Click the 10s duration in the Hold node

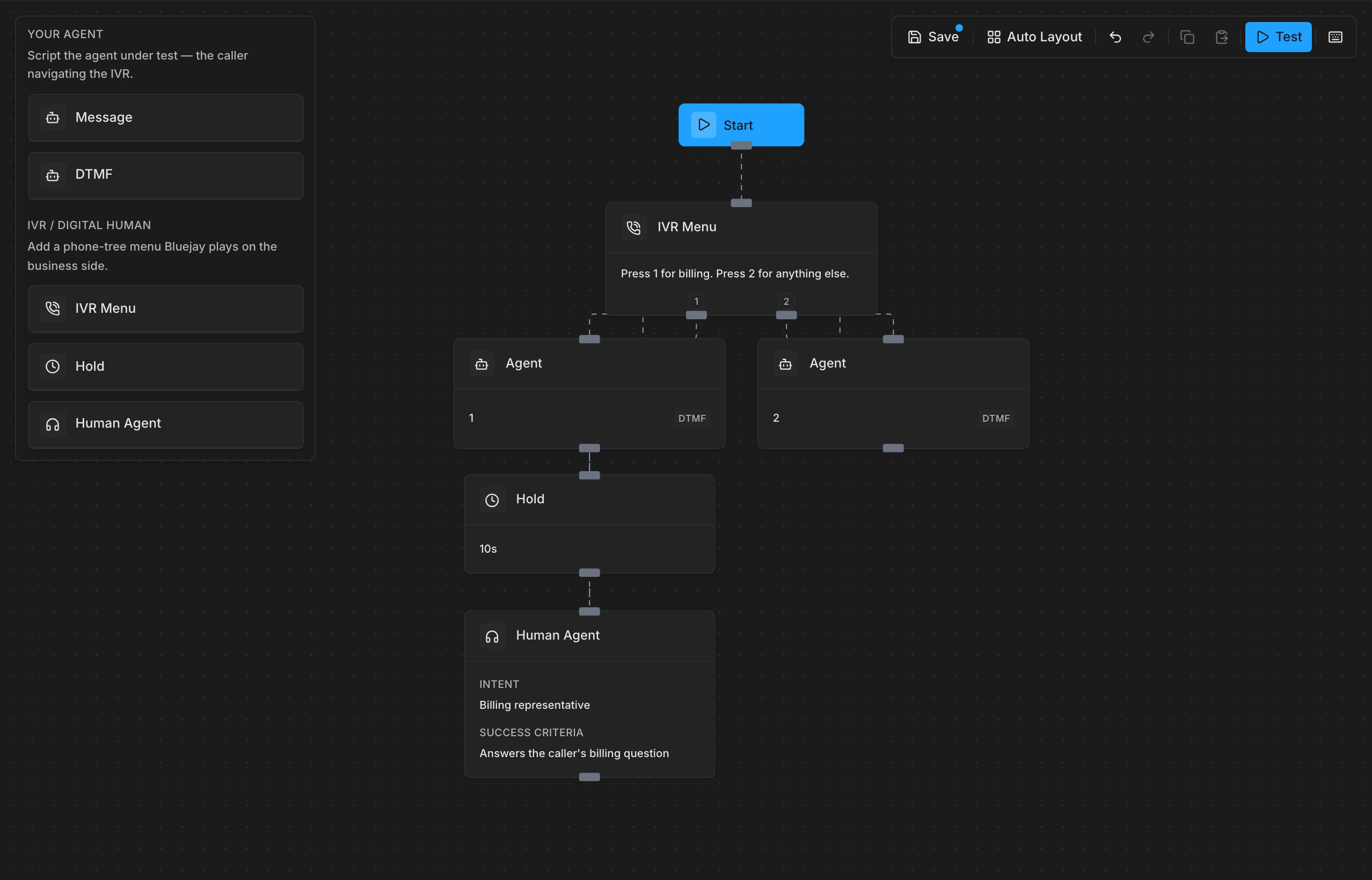pos(487,549)
